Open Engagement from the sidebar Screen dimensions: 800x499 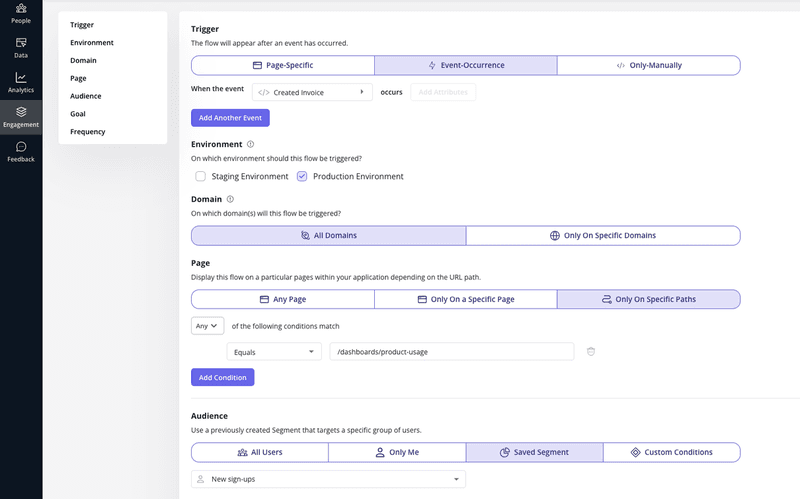pyautogui.click(x=21, y=117)
